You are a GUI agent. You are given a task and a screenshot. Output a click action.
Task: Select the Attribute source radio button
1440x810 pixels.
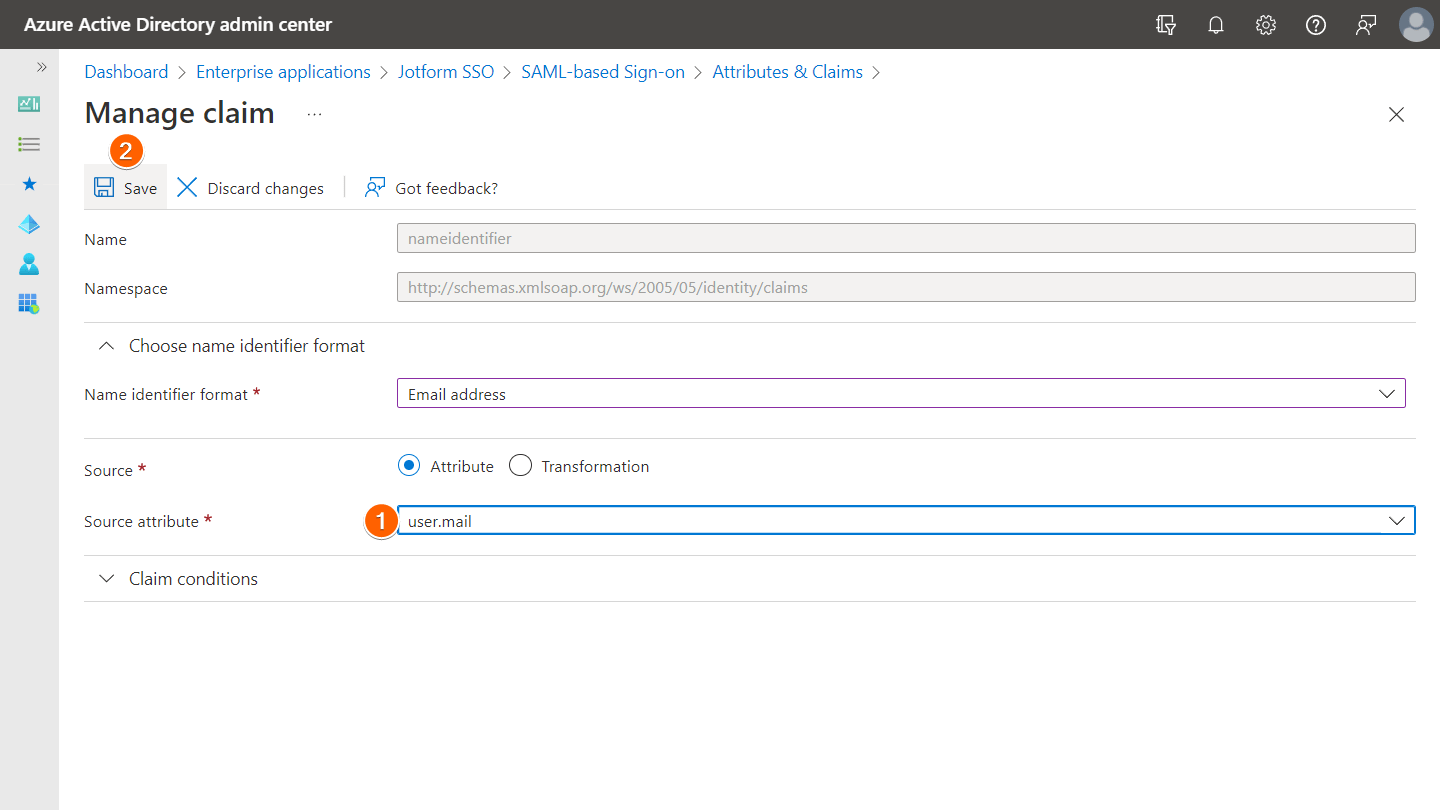[409, 466]
